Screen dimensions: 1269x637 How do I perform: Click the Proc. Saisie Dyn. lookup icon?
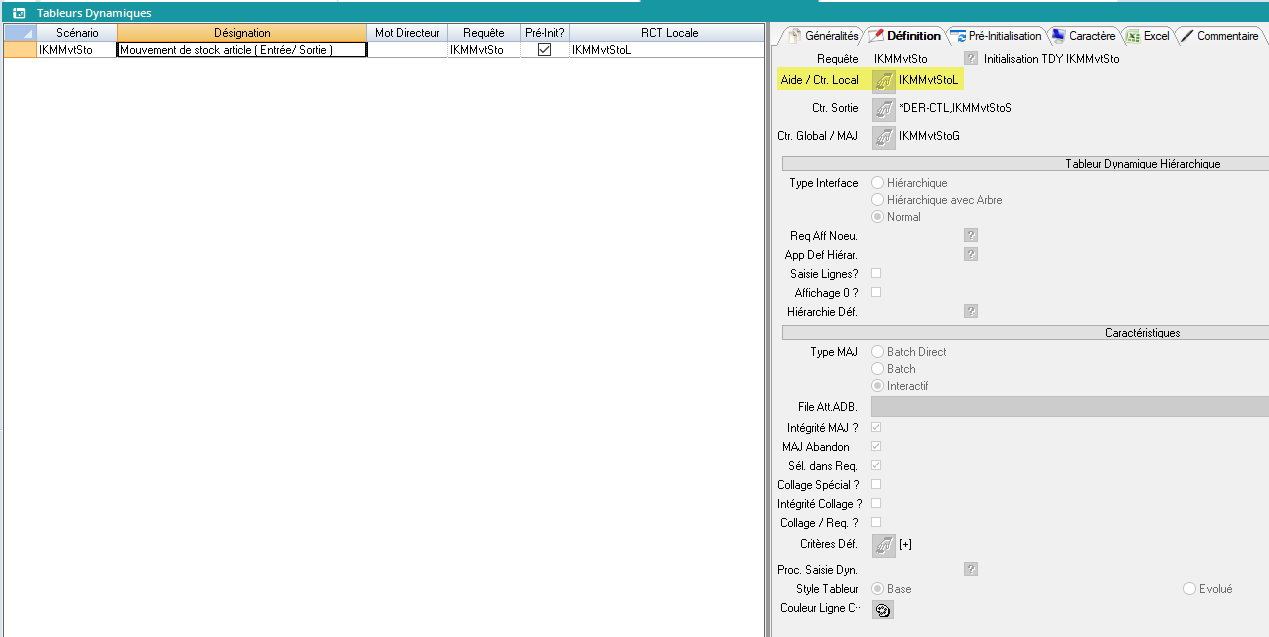point(970,569)
